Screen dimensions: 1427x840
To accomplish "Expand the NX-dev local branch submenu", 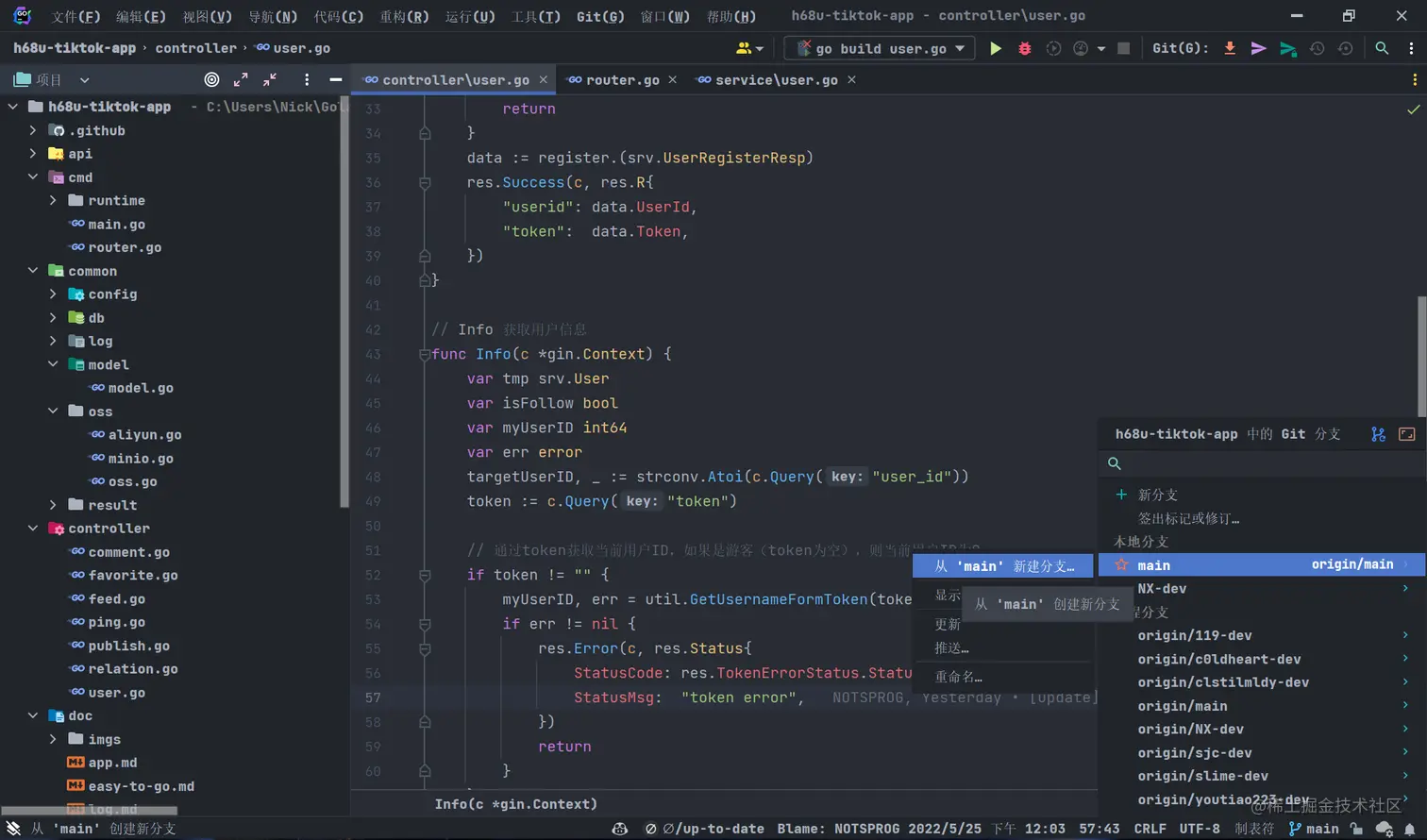I will tap(1405, 589).
